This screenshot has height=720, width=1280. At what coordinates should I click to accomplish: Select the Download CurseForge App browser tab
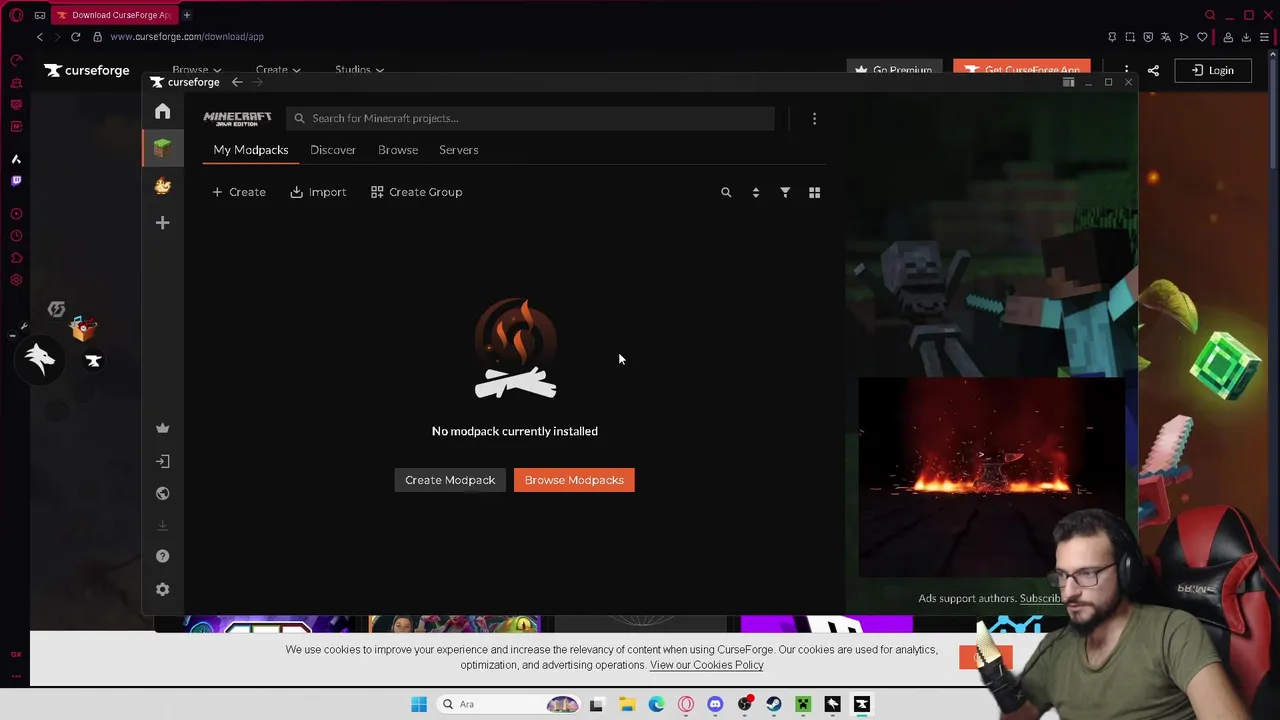click(113, 15)
